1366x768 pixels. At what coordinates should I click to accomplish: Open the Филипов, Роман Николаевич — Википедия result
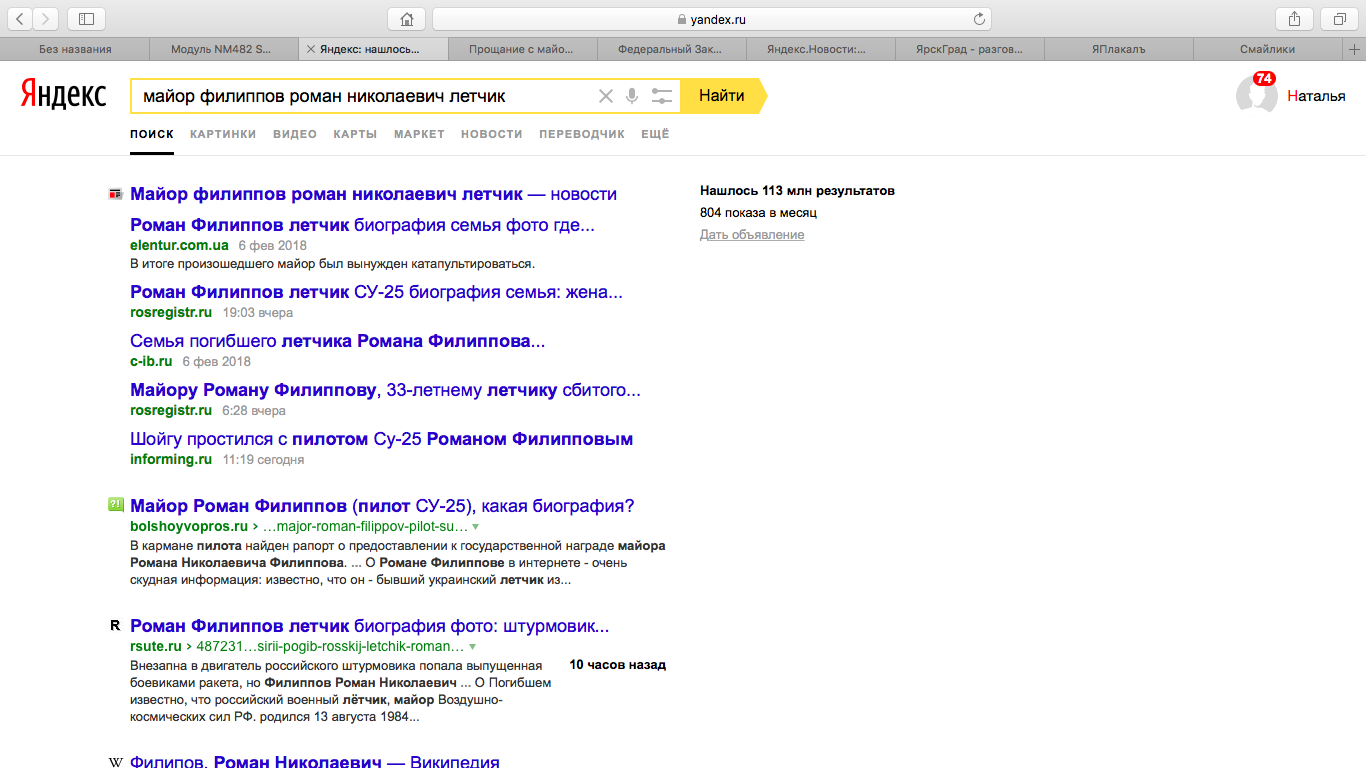[314, 761]
